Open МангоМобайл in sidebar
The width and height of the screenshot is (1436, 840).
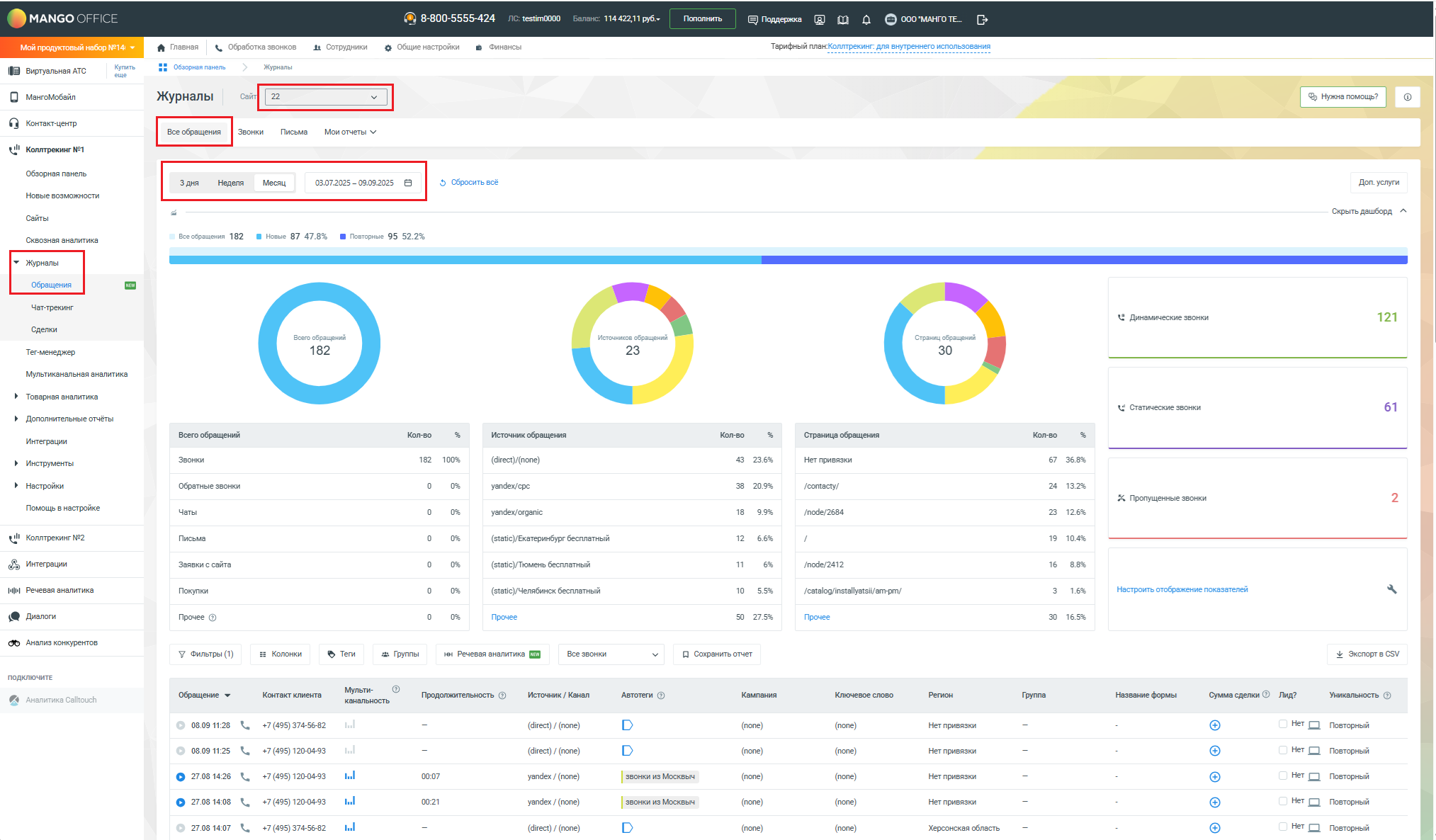click(x=51, y=97)
